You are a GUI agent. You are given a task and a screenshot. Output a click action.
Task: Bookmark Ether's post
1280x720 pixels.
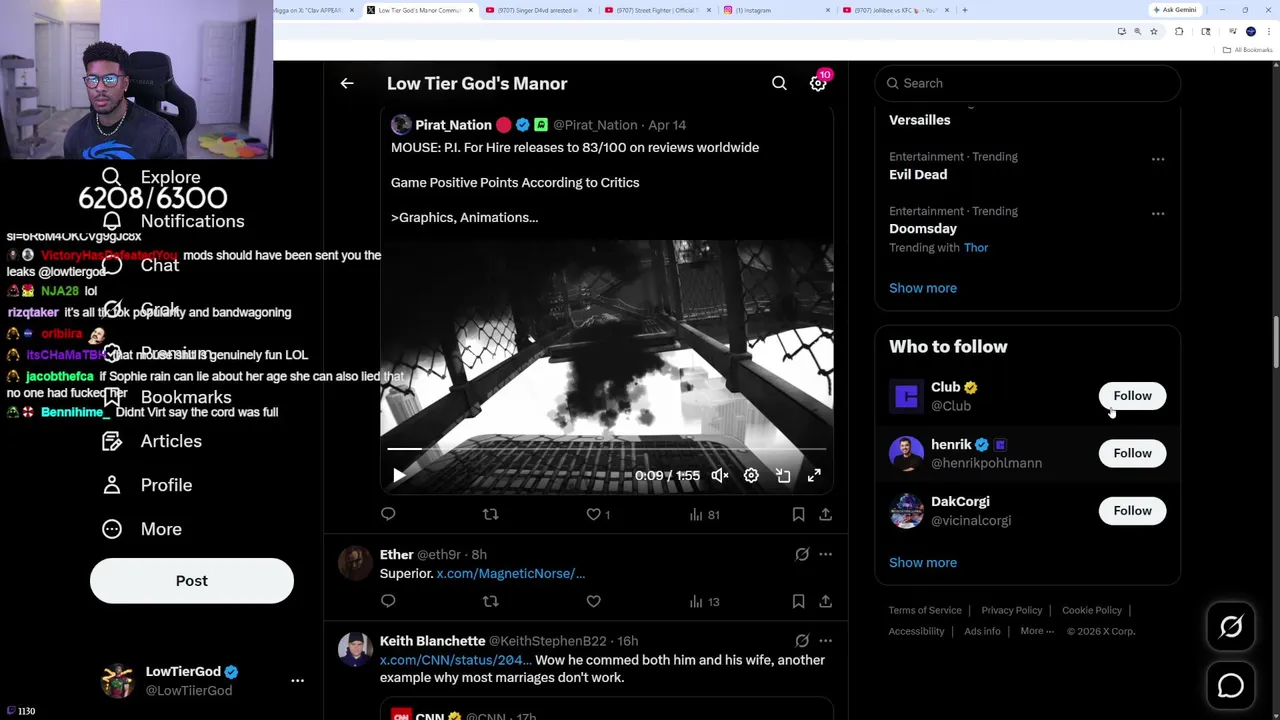pos(798,601)
